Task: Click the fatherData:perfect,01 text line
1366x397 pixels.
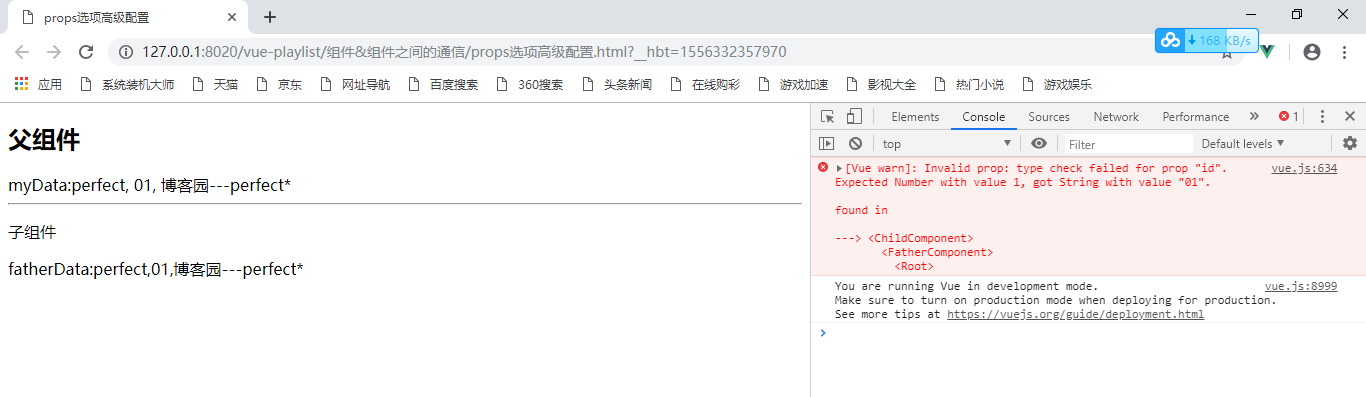Action: tap(156, 269)
